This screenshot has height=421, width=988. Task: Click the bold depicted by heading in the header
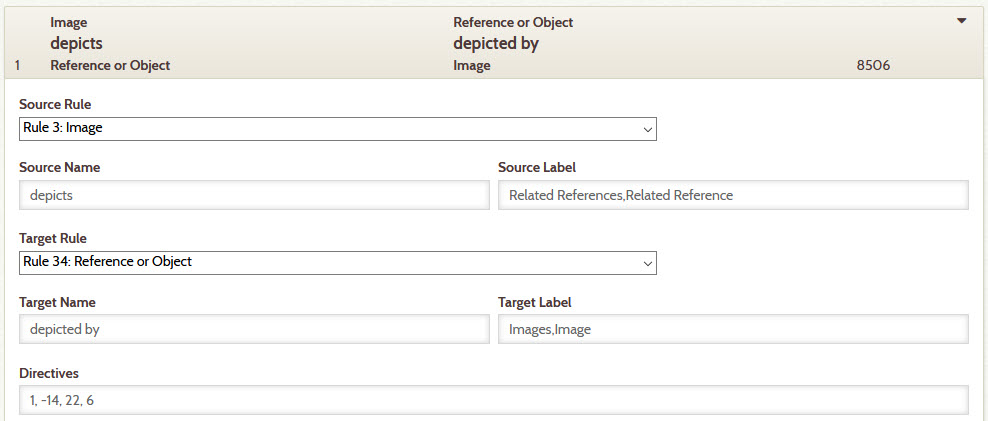(496, 44)
